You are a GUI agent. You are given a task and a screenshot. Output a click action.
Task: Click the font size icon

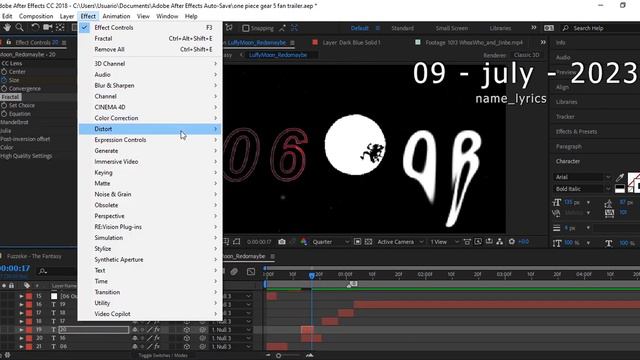(x=557, y=202)
